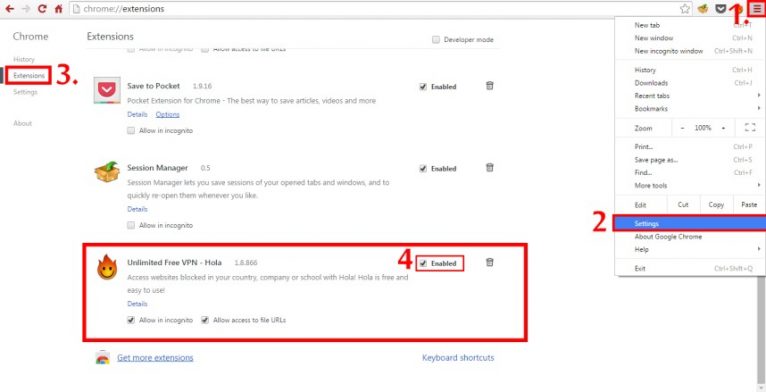The height and width of the screenshot is (392, 766).
Task: Open Details link for Save to Pocket
Action: tap(137, 114)
